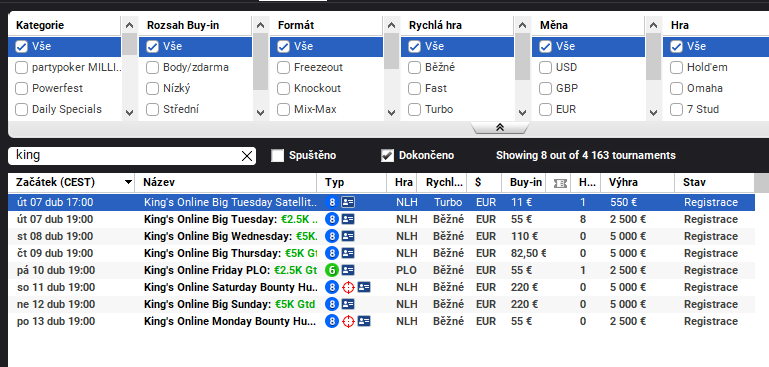Sort by the Buy-in column header
The width and height of the screenshot is (769, 367).
(x=526, y=183)
